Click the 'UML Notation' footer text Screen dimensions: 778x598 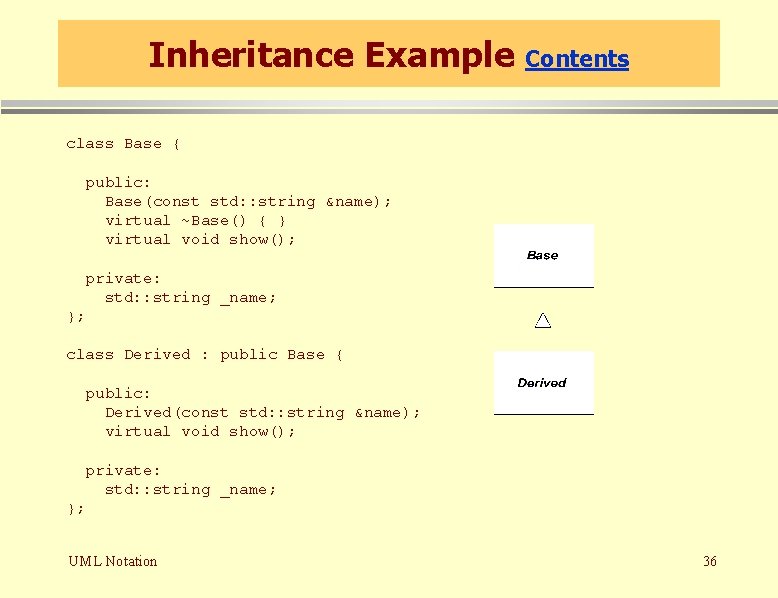click(x=113, y=561)
